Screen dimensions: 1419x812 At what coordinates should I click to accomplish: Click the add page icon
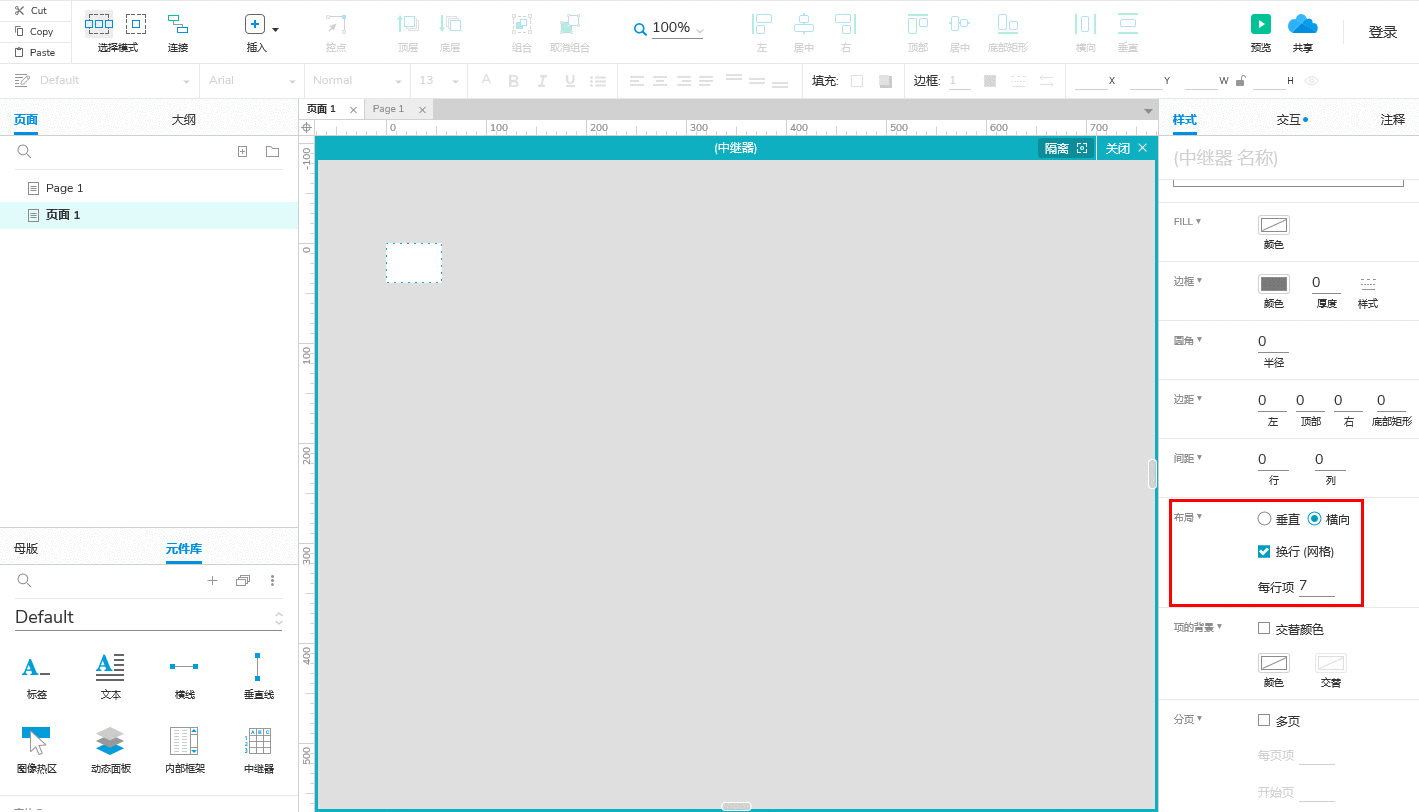click(x=242, y=152)
